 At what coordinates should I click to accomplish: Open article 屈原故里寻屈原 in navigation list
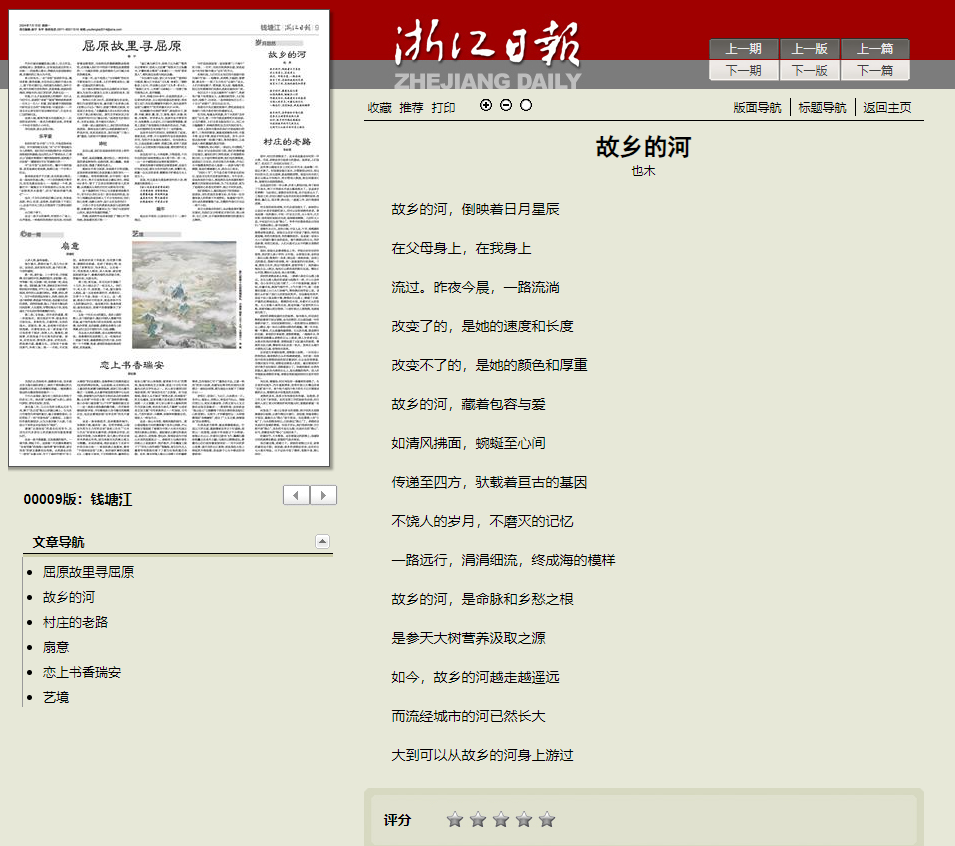[88, 572]
